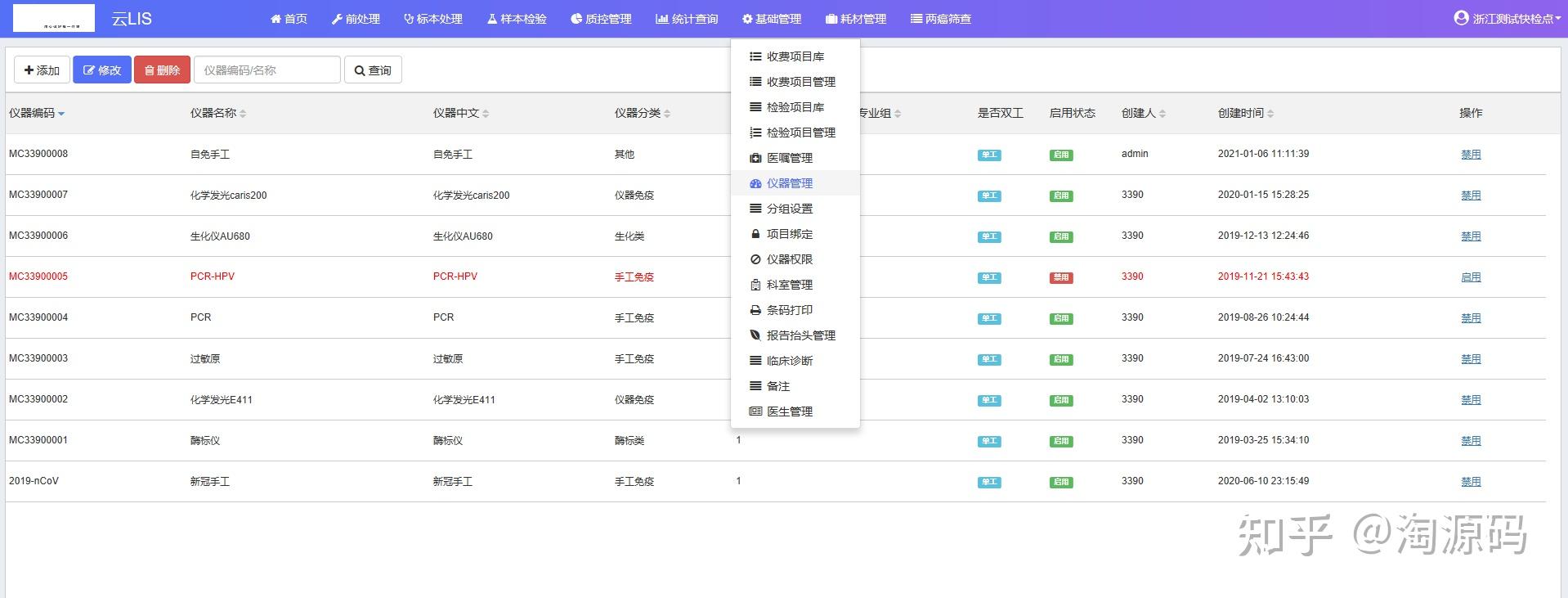
Task: Click the lock icon beside 项目绑定
Action: click(x=755, y=234)
